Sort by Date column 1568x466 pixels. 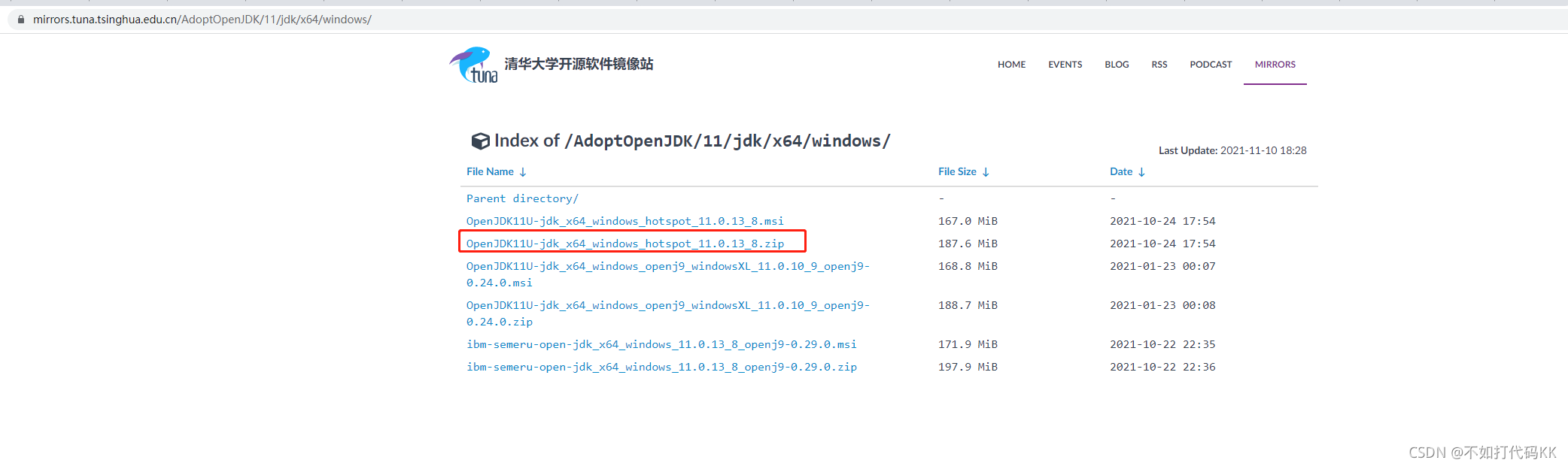tap(1127, 172)
